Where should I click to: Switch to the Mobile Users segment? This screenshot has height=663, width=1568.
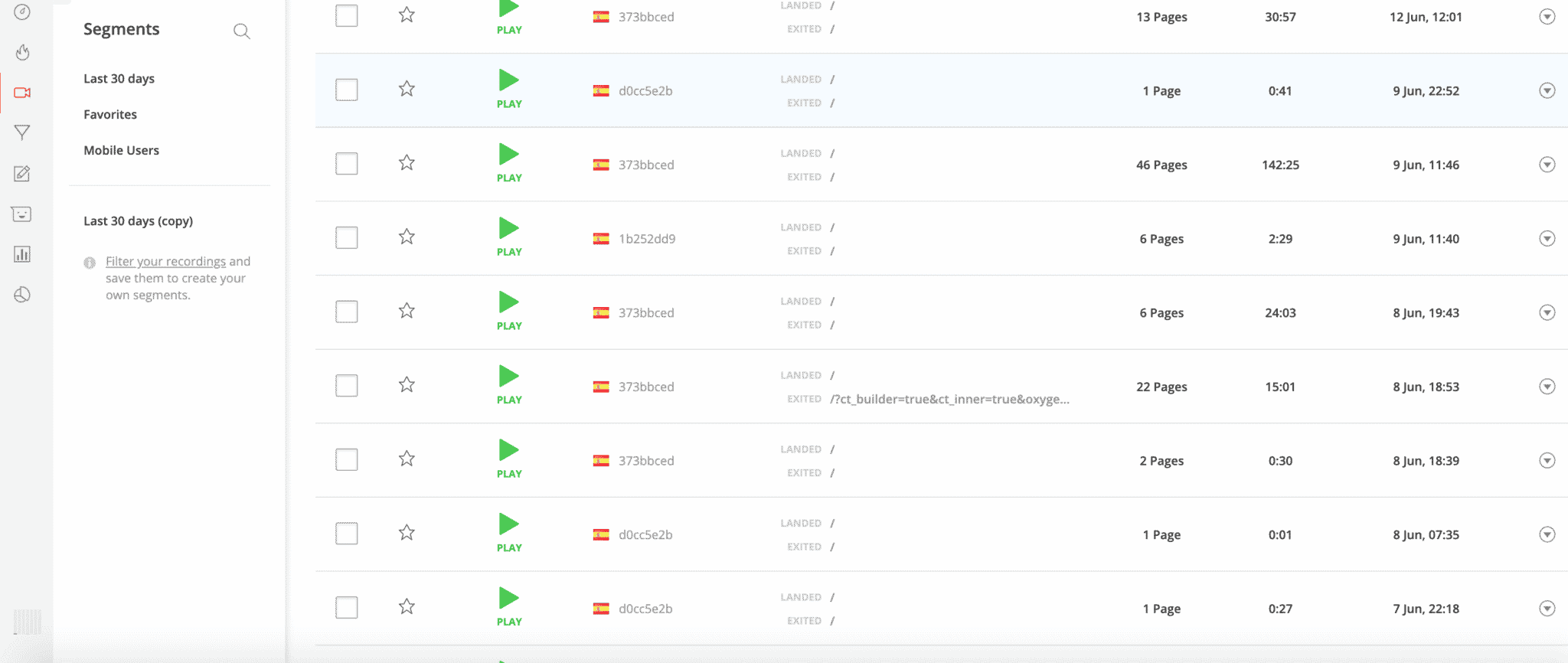coord(121,151)
